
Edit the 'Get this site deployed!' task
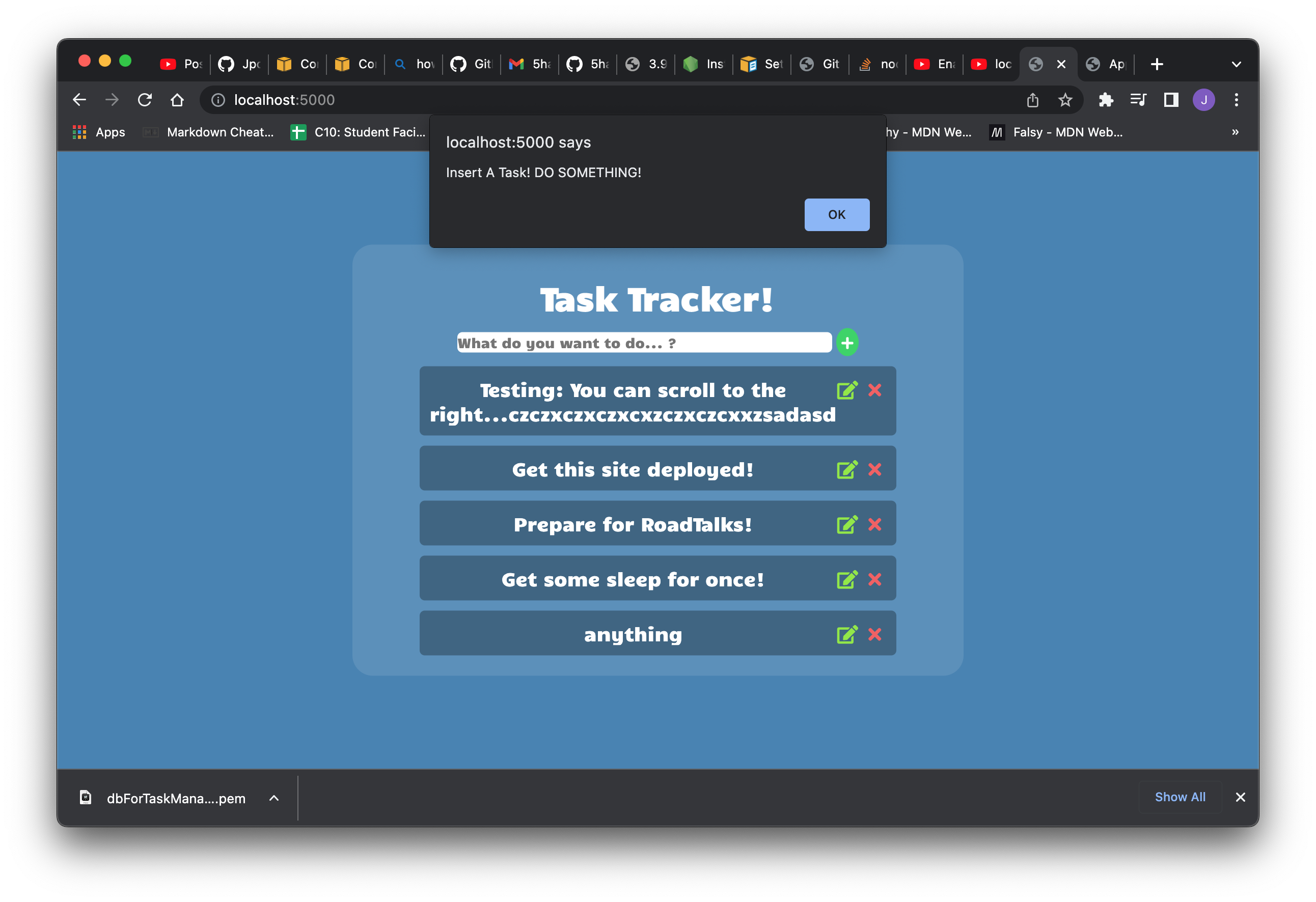click(x=846, y=469)
